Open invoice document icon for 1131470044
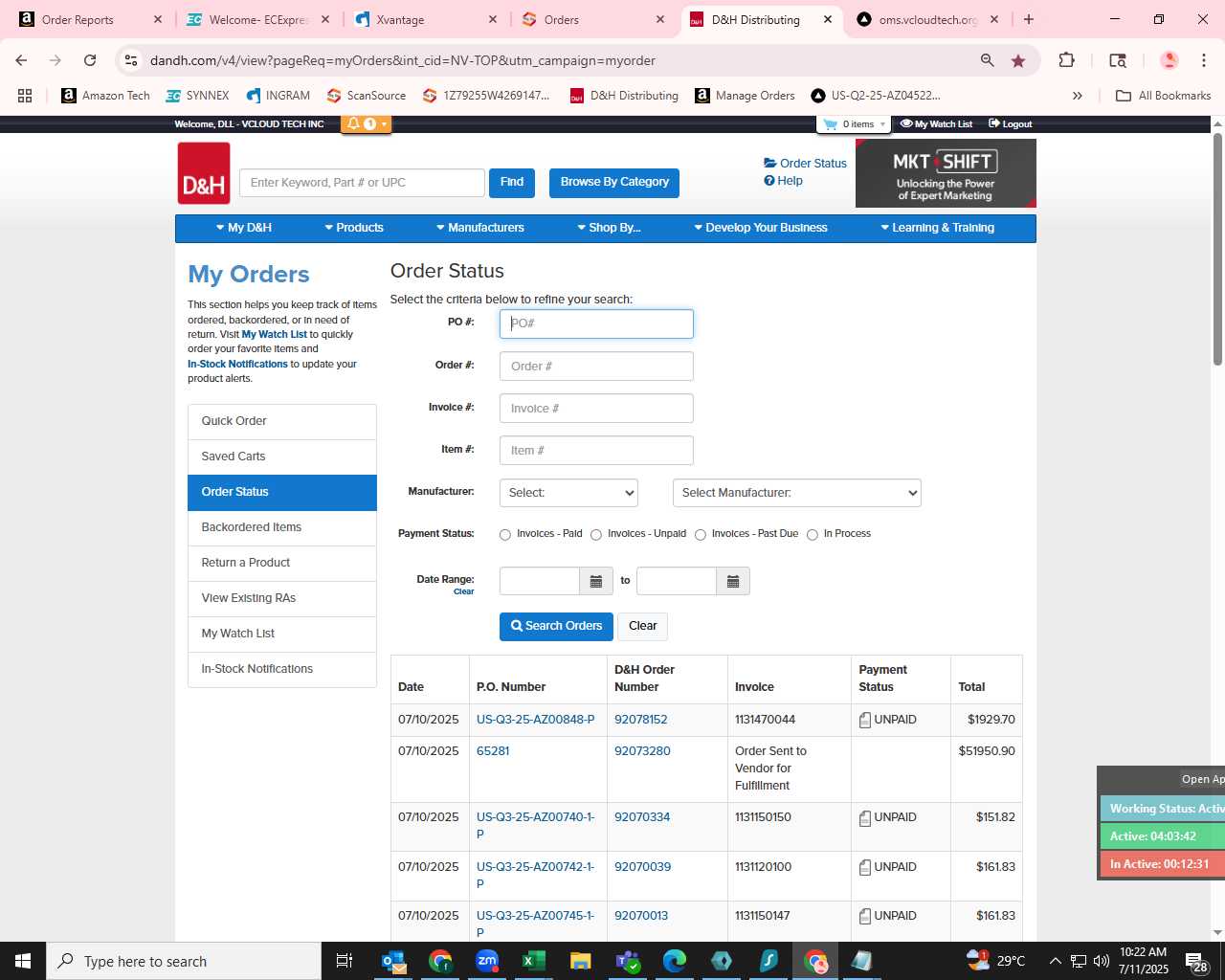The image size is (1225, 980). [865, 720]
